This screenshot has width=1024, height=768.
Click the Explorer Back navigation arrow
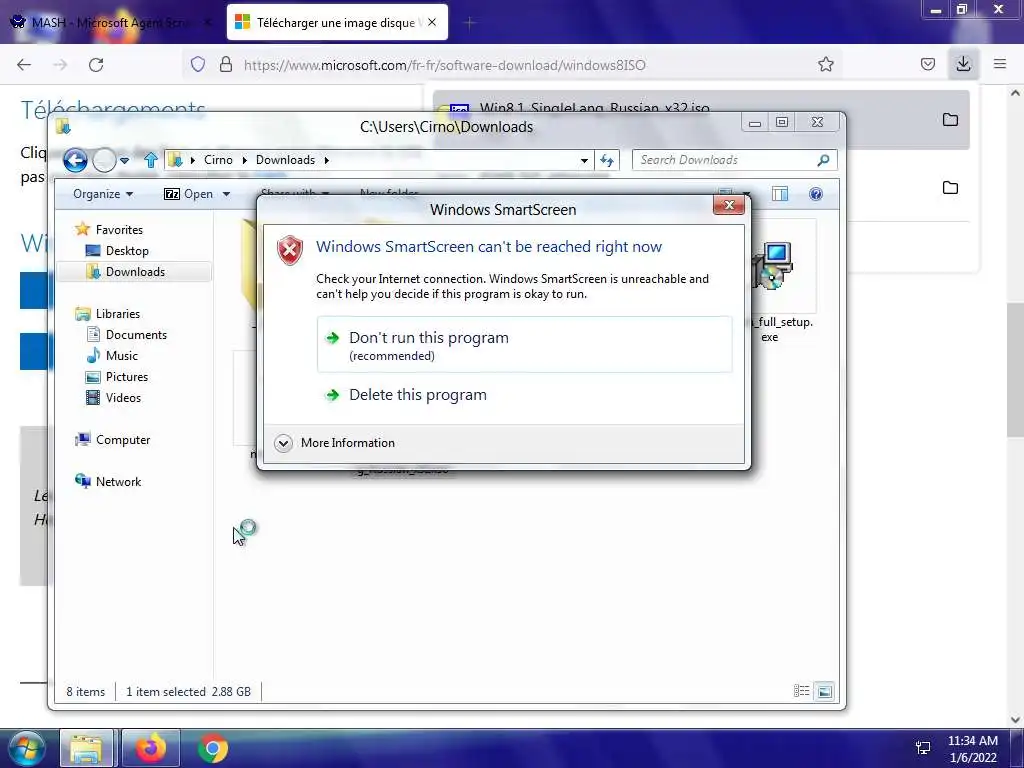(x=75, y=160)
